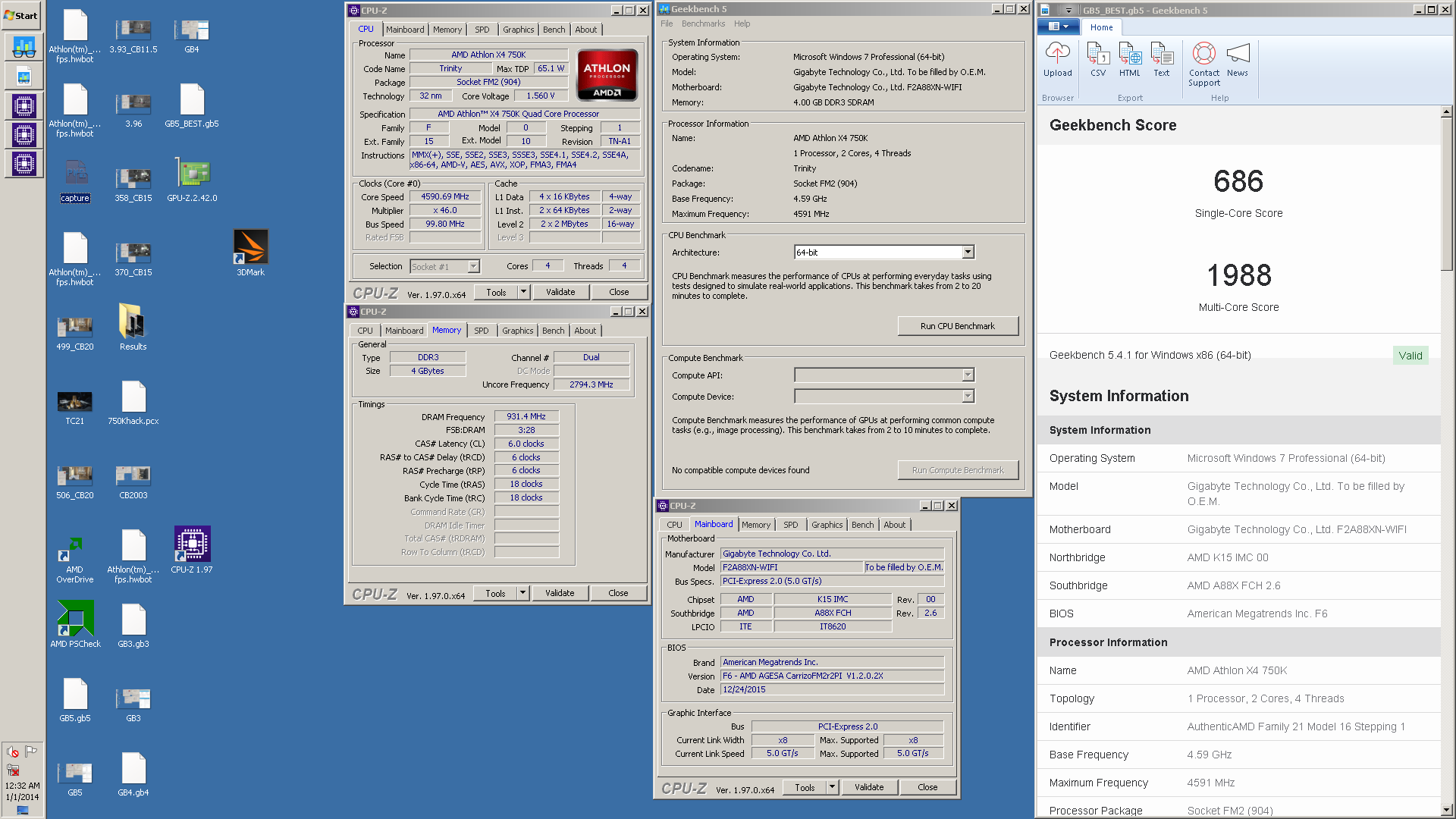Click the Multiplier value x 46.0
The height and width of the screenshot is (819, 1456).
[x=445, y=210]
